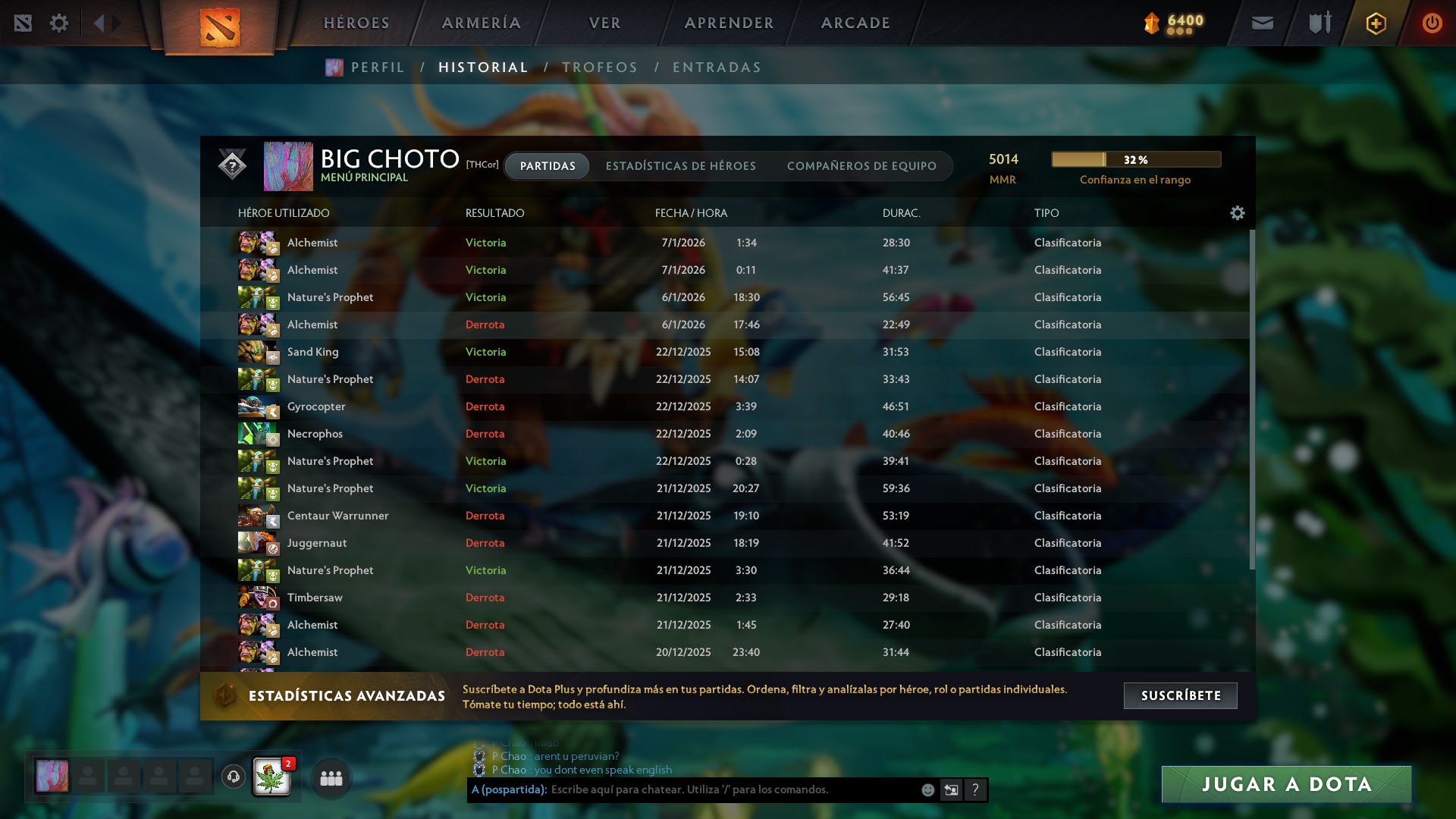This screenshot has width=1456, height=819.
Task: Click the emoticon smiley in chat
Action: (927, 790)
